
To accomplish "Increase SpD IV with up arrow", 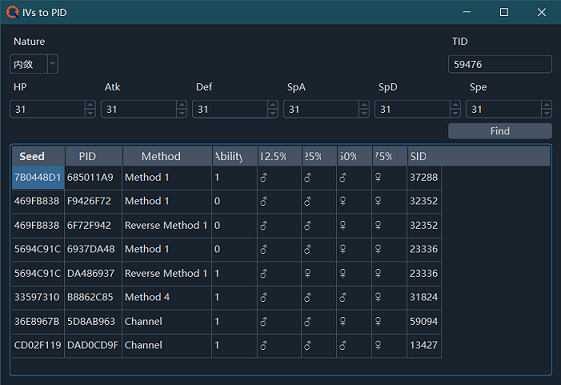I will [x=455, y=105].
